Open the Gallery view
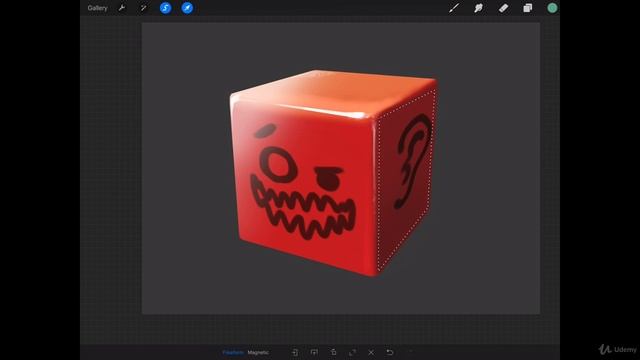Viewport: 640px width, 360px height. (x=97, y=8)
